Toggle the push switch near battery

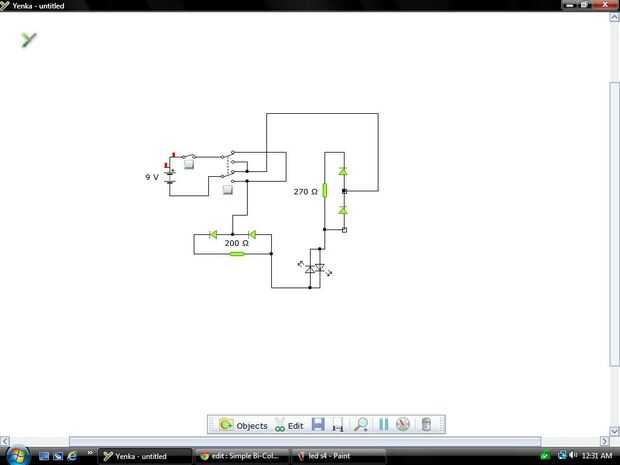[189, 164]
